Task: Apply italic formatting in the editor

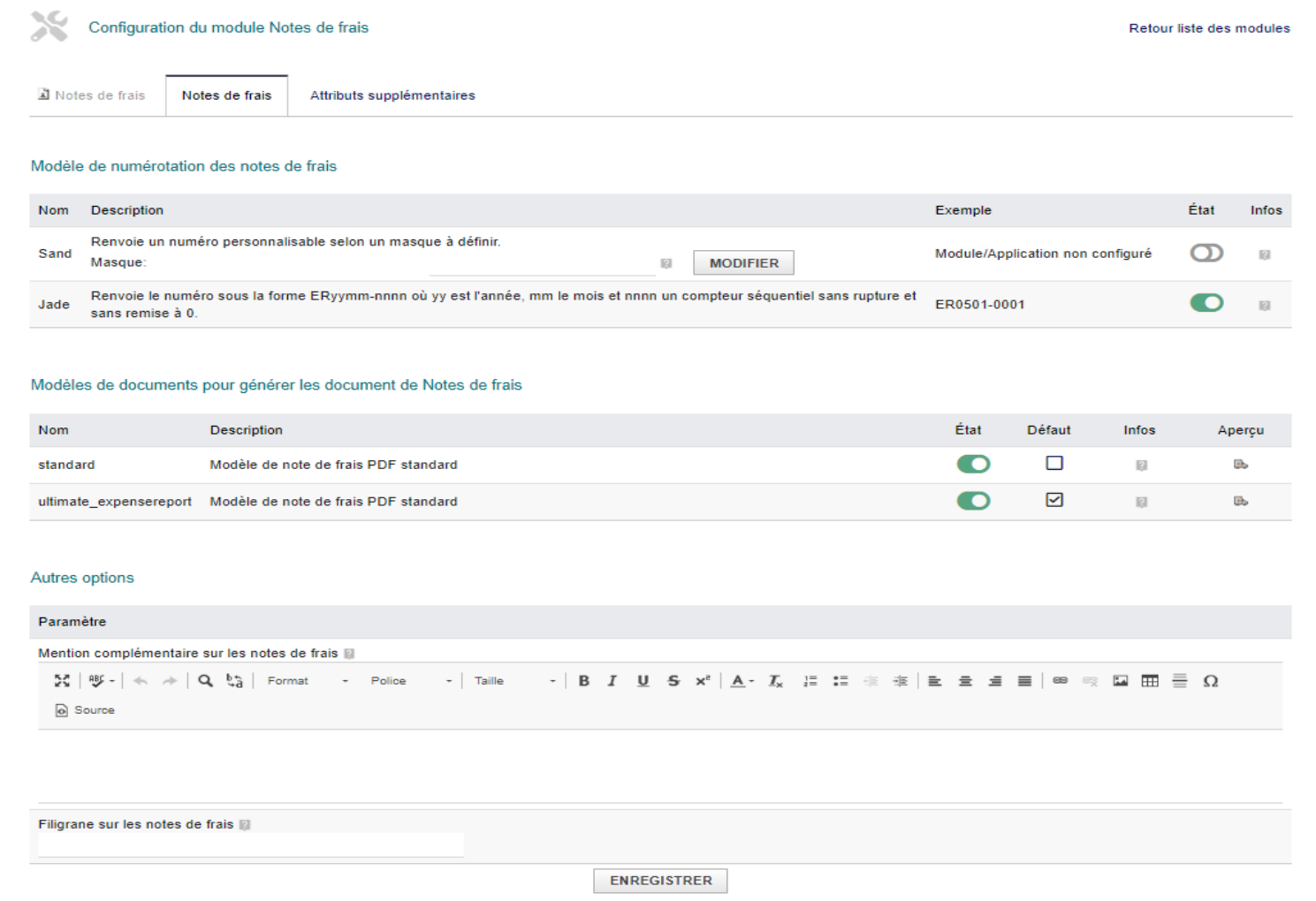Action: pos(612,680)
